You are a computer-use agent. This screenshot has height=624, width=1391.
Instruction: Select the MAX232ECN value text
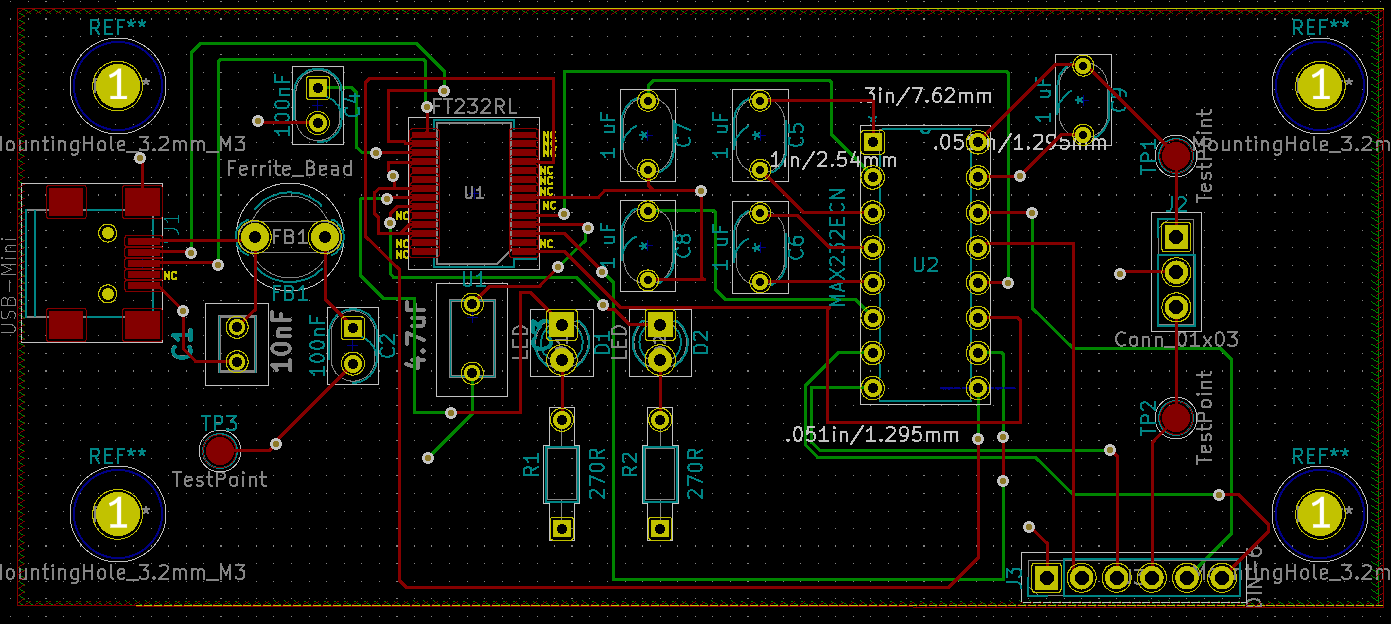[x=838, y=246]
